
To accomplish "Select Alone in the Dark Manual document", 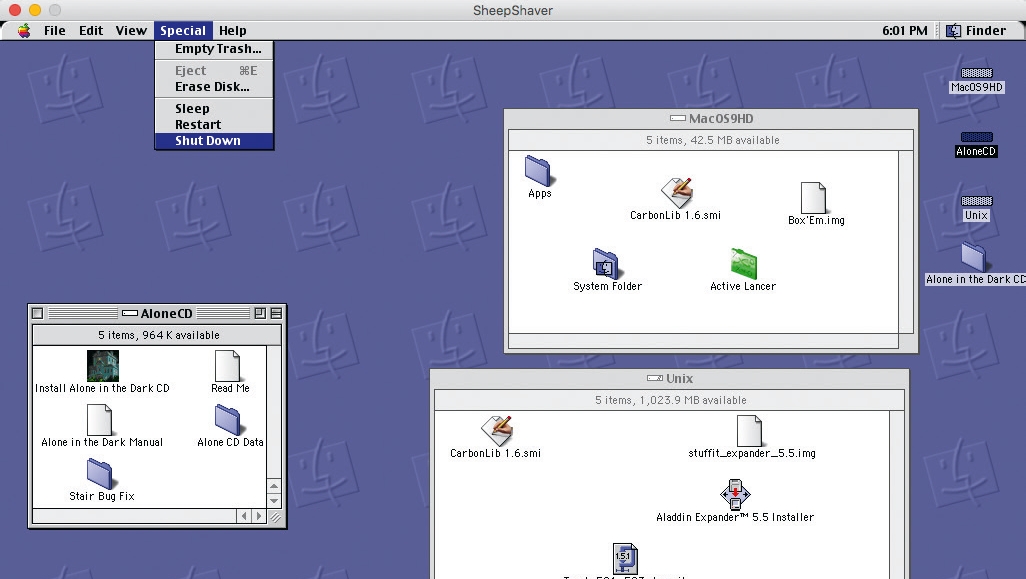I will [x=99, y=420].
